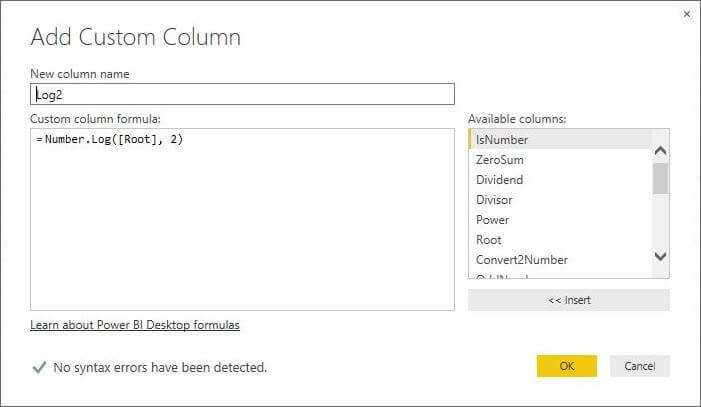Screen dimensions: 701x407
Task: Choose the Root column entry
Action: tap(489, 240)
